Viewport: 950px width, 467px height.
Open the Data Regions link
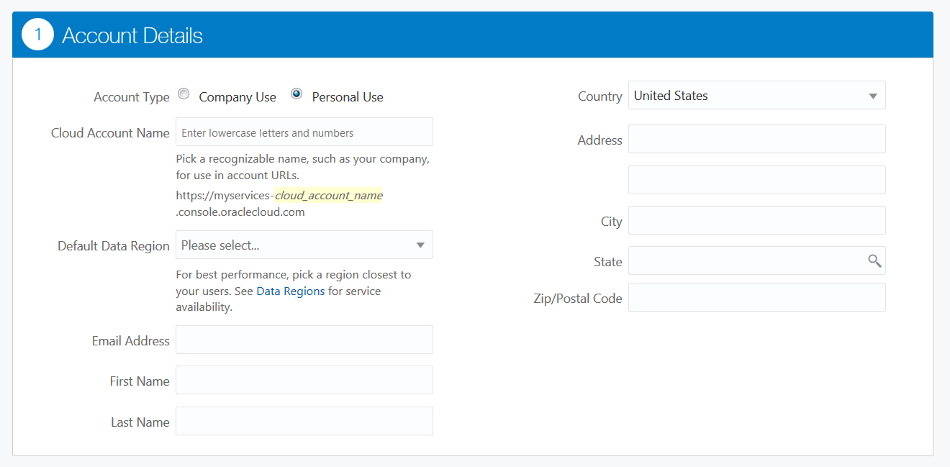pyautogui.click(x=291, y=291)
